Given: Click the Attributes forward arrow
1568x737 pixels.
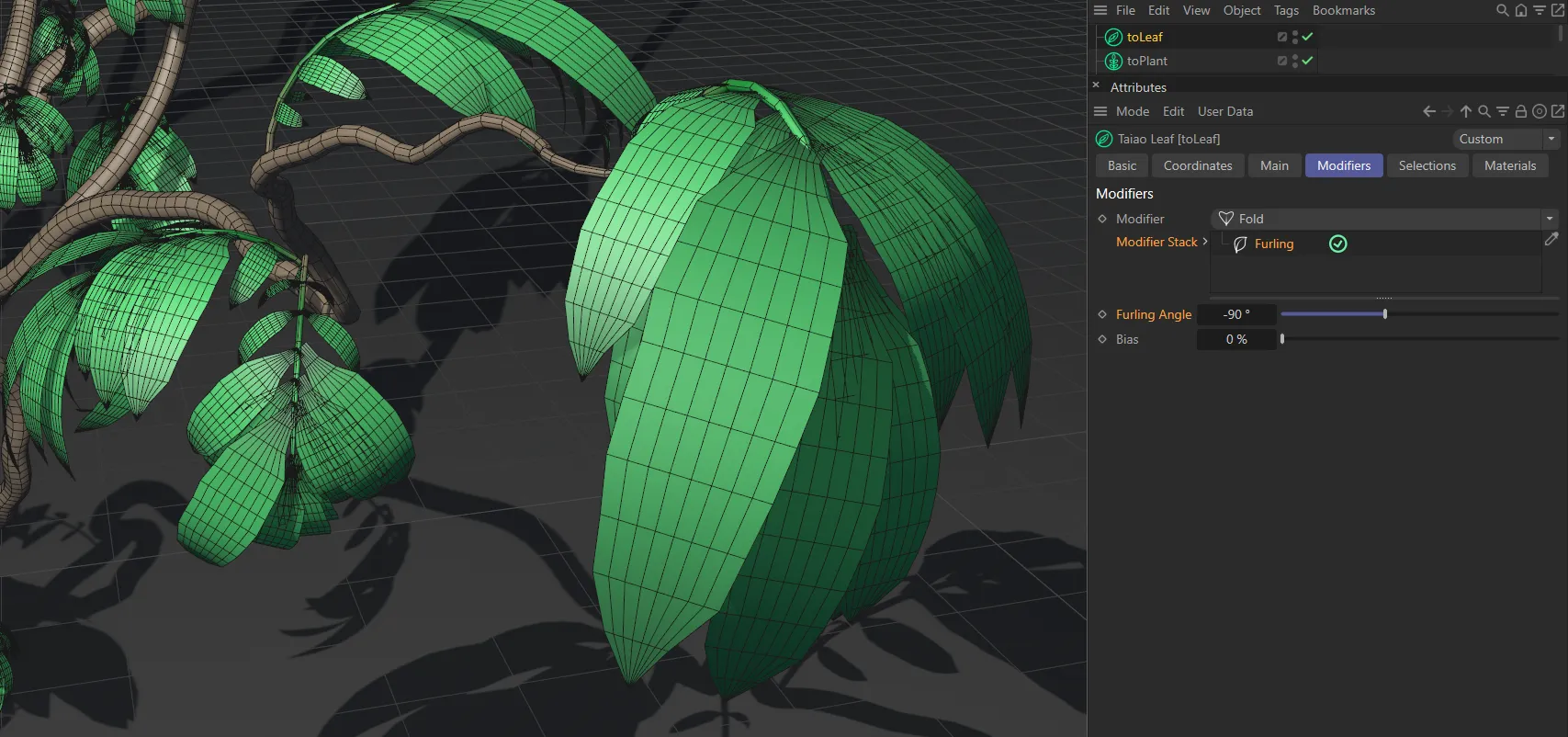Looking at the screenshot, I should [x=1448, y=111].
